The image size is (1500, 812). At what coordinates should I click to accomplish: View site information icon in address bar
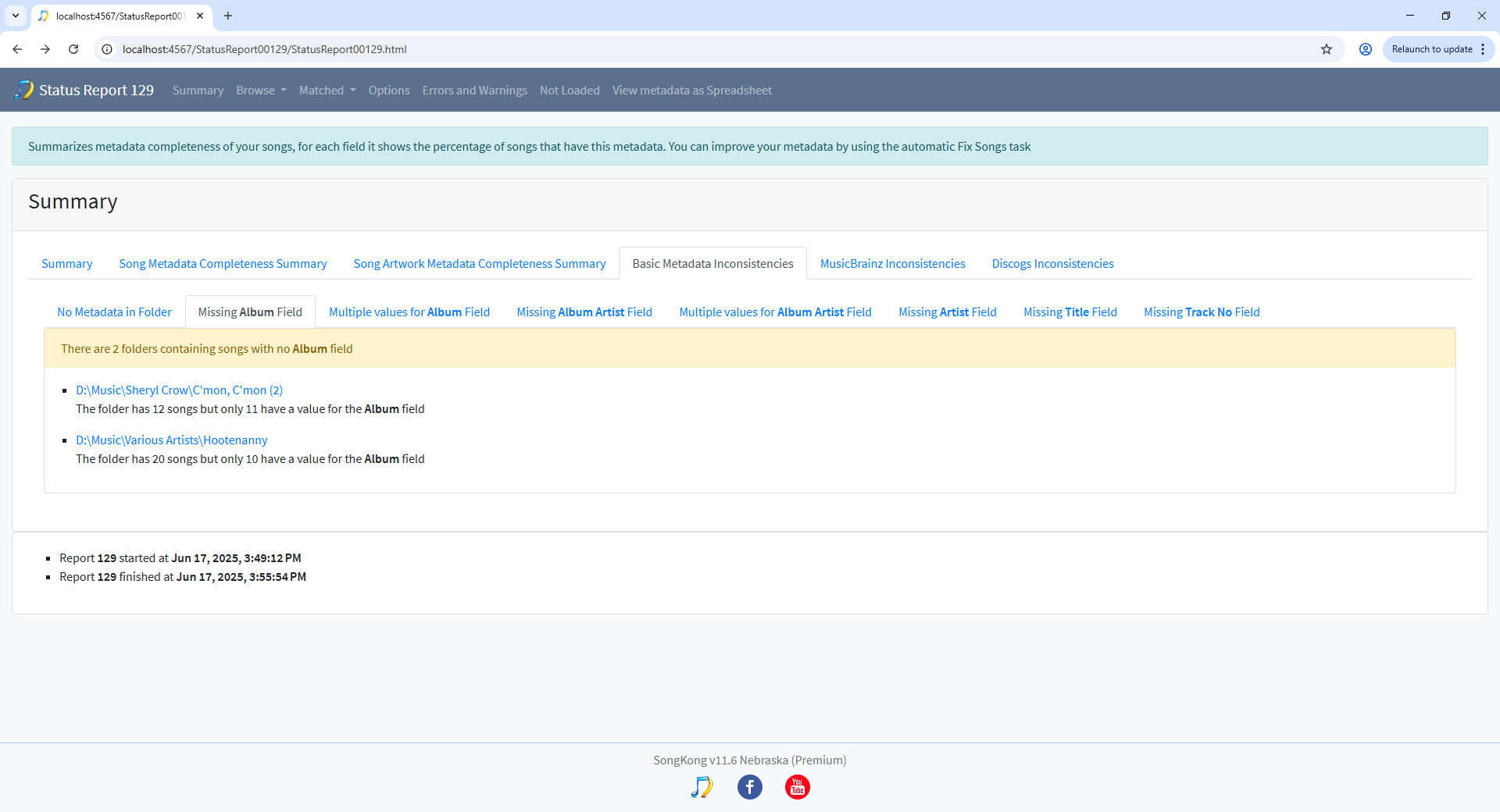107,49
